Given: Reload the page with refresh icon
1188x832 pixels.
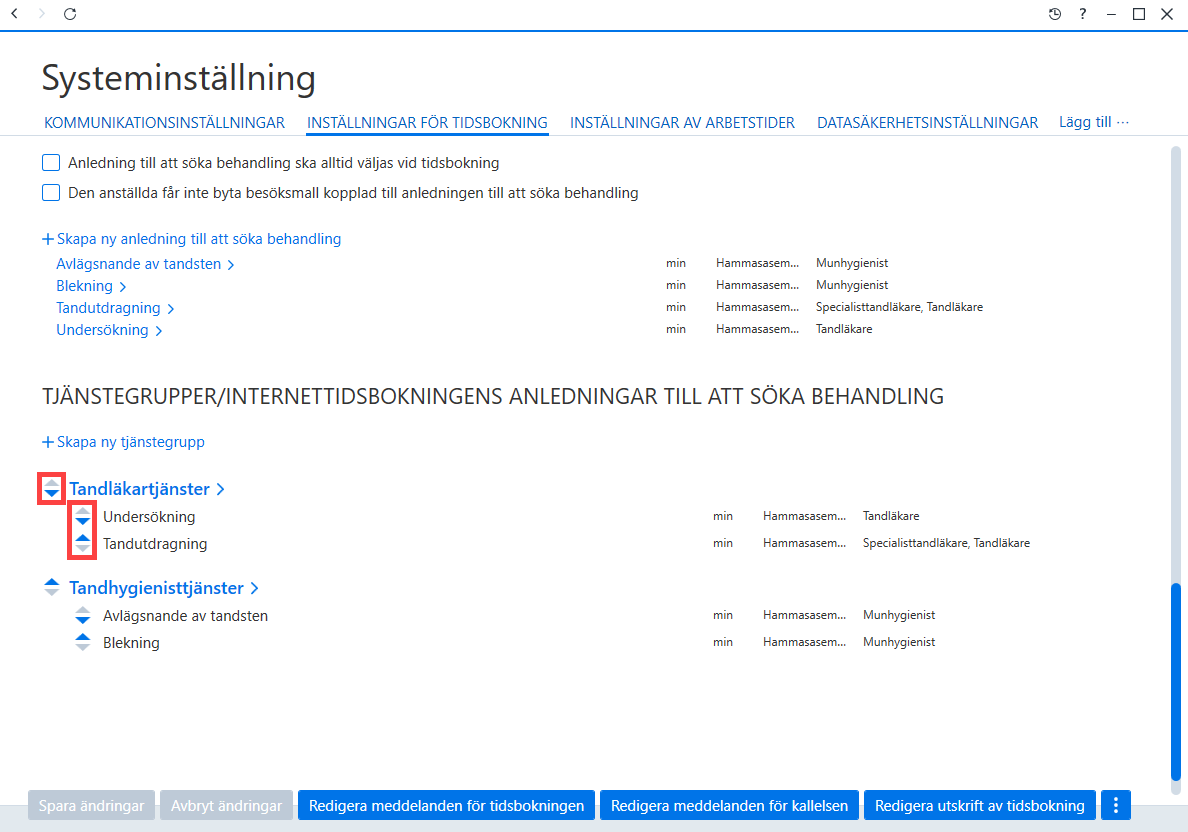Looking at the screenshot, I should click(70, 14).
